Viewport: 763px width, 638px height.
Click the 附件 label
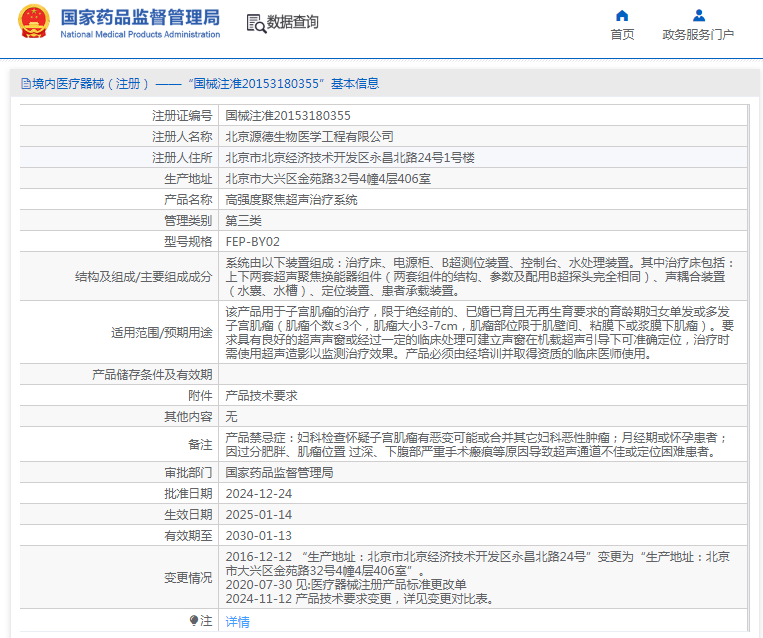pos(200,396)
